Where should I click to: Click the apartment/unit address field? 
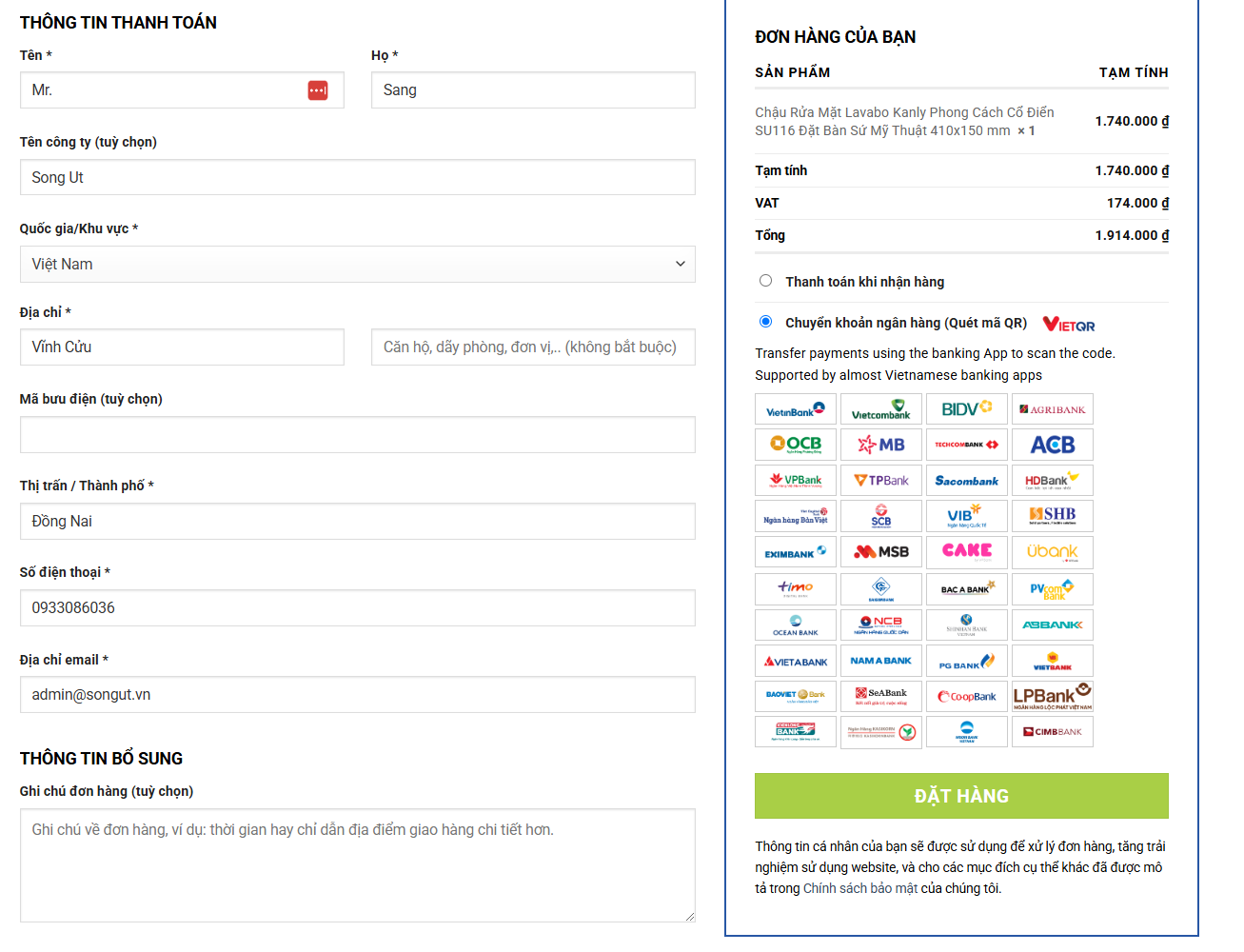[x=533, y=347]
